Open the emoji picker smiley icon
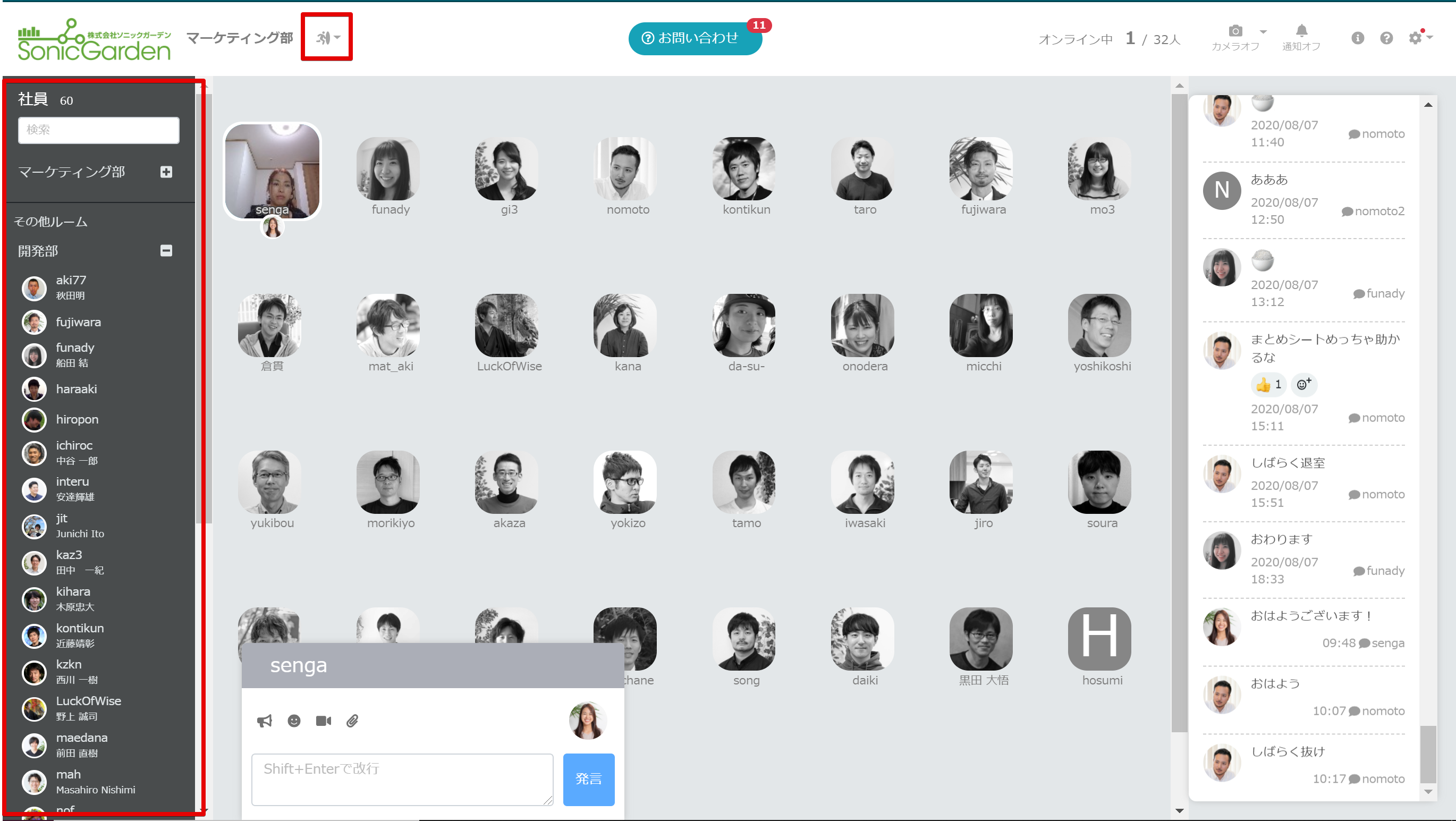The image size is (1456, 821). [x=294, y=721]
